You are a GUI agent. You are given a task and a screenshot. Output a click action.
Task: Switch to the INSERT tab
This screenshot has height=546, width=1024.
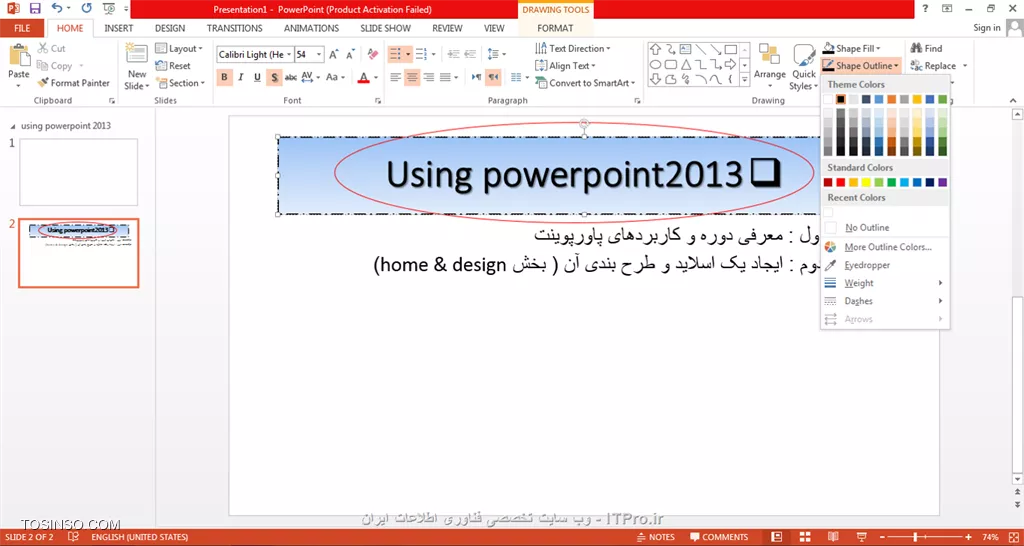pos(119,28)
